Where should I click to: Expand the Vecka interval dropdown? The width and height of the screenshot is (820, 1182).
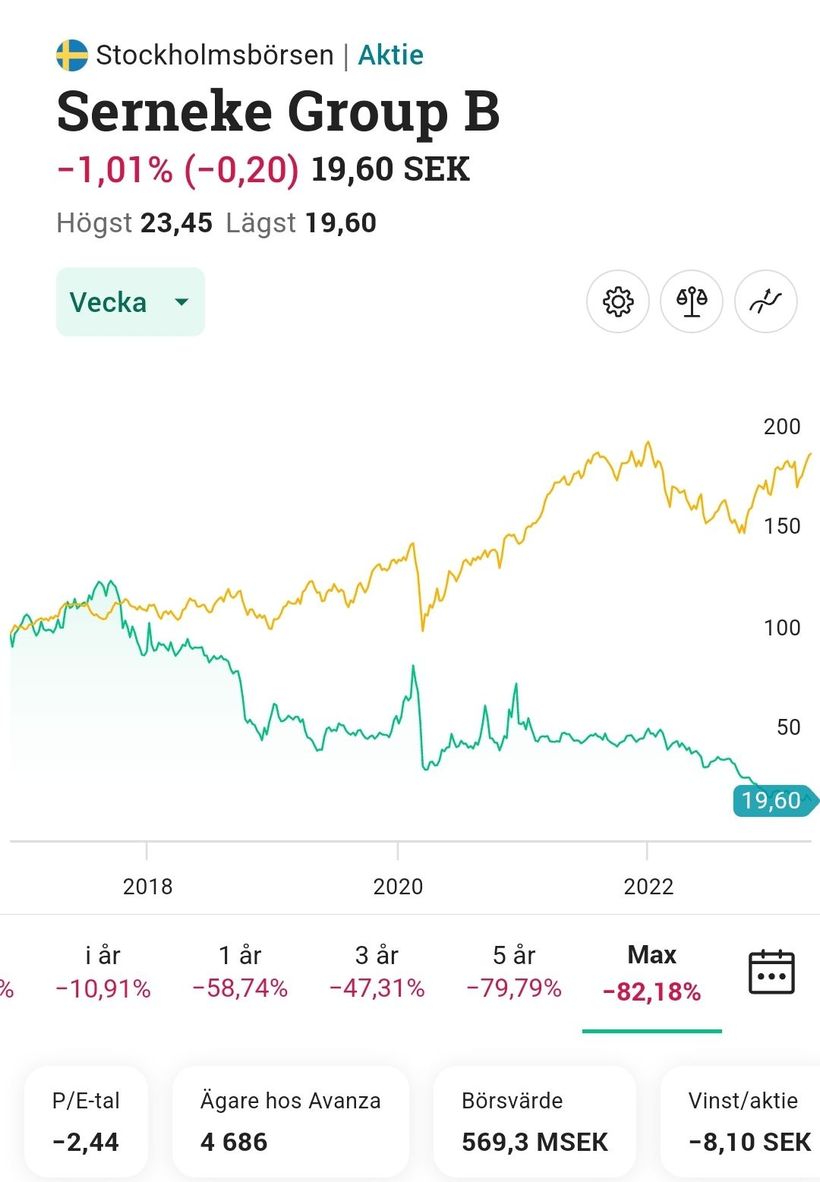[129, 302]
